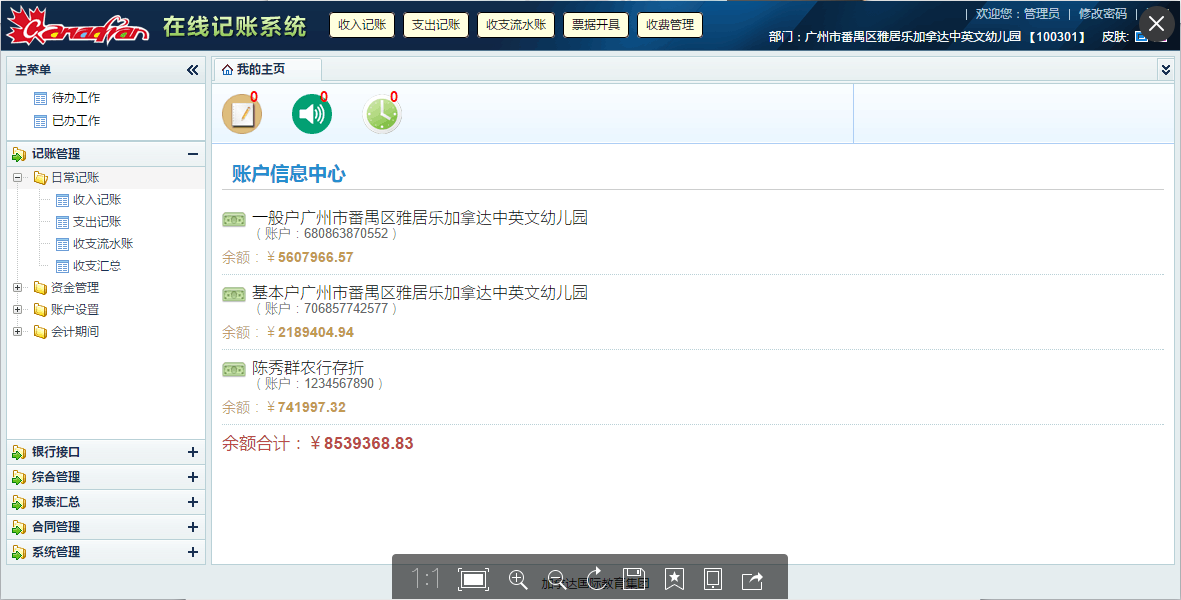The width and height of the screenshot is (1181, 600).
Task: Click the 收入记账 top button
Action: click(x=362, y=25)
